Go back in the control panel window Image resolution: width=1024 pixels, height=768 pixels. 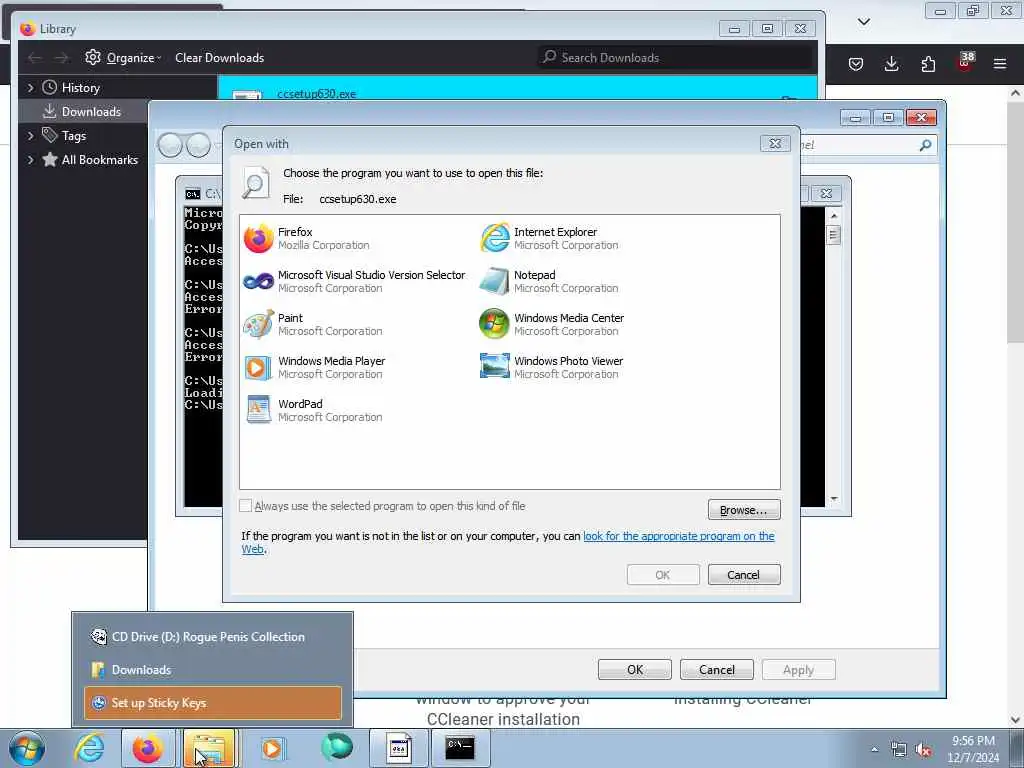[170, 145]
